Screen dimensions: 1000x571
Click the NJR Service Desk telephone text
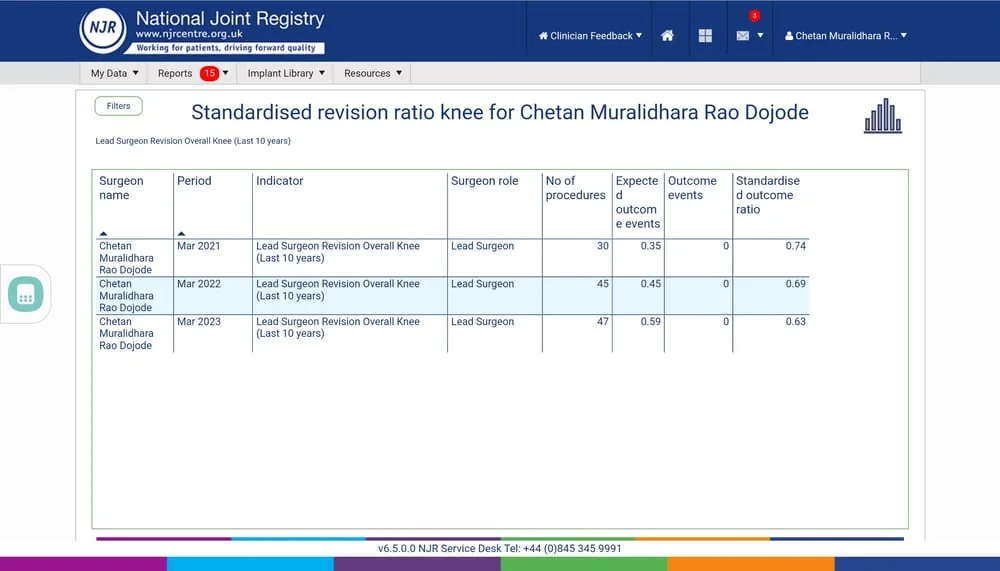click(499, 548)
